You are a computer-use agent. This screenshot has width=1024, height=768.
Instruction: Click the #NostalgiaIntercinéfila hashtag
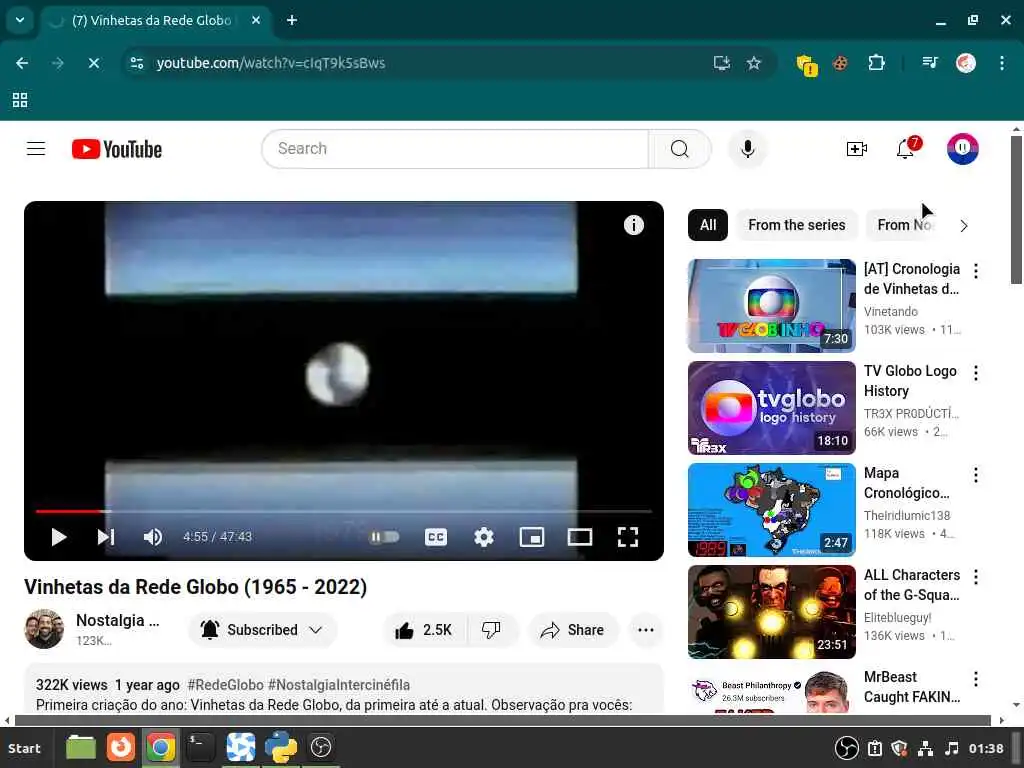coord(339,685)
